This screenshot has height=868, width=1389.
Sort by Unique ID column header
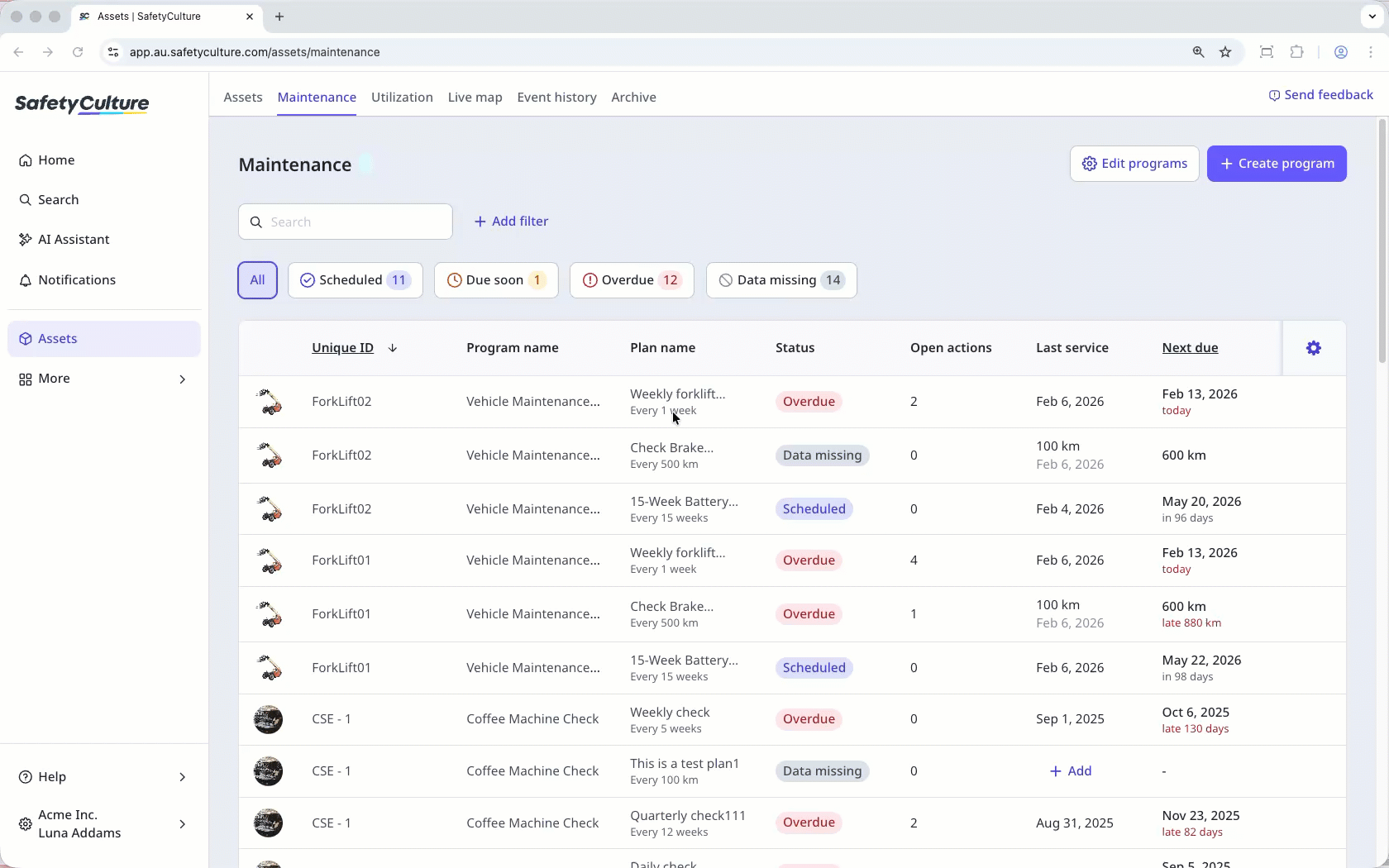[342, 348]
